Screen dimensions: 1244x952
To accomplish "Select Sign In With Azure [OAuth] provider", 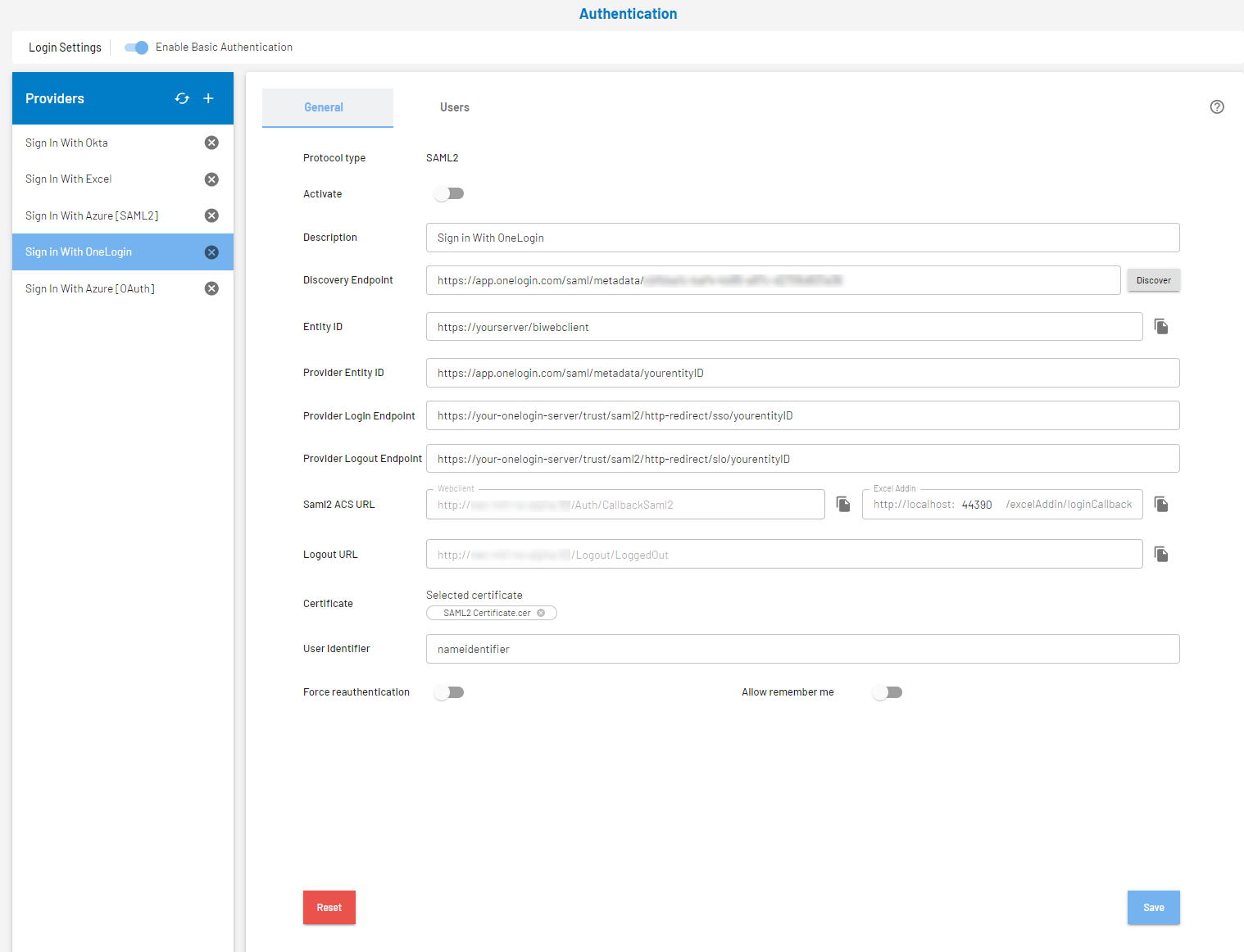I will [x=90, y=288].
